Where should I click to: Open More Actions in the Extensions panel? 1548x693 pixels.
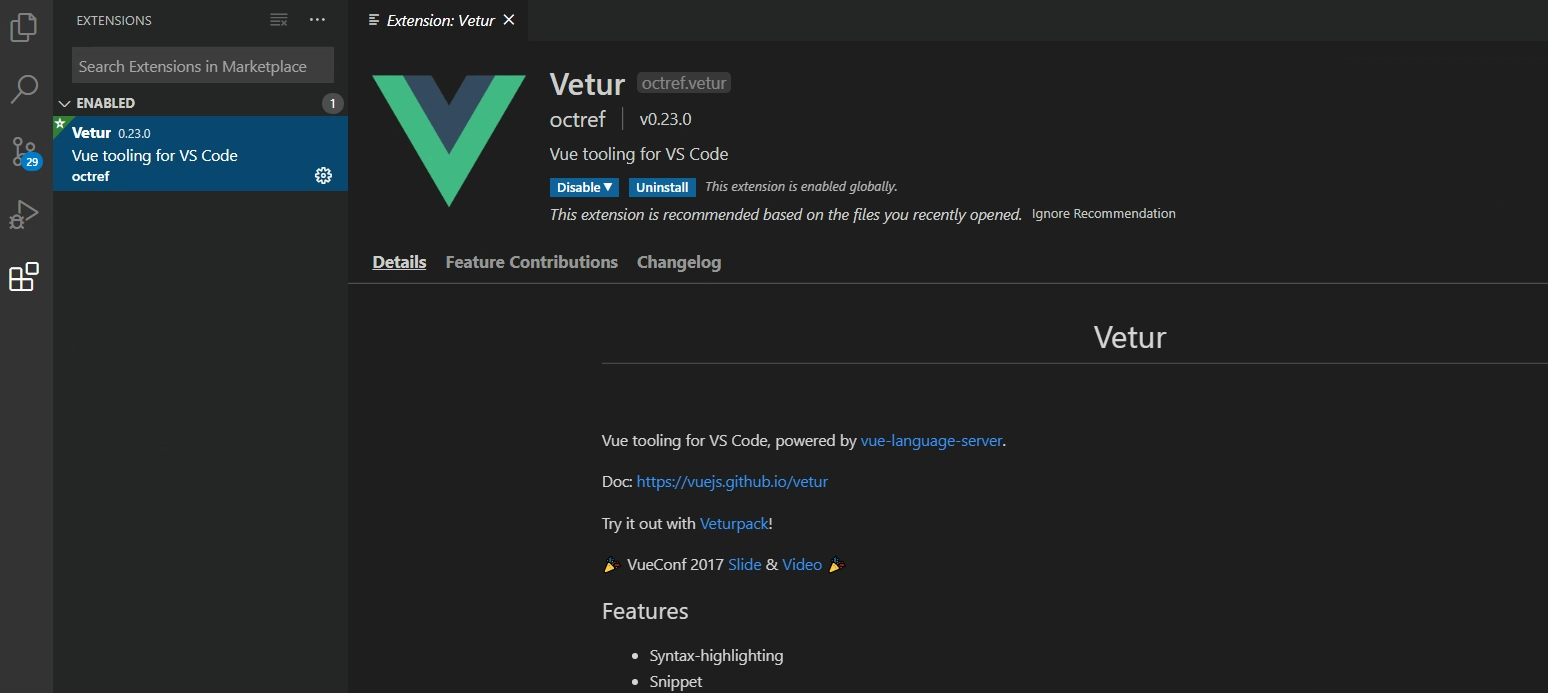tap(317, 19)
